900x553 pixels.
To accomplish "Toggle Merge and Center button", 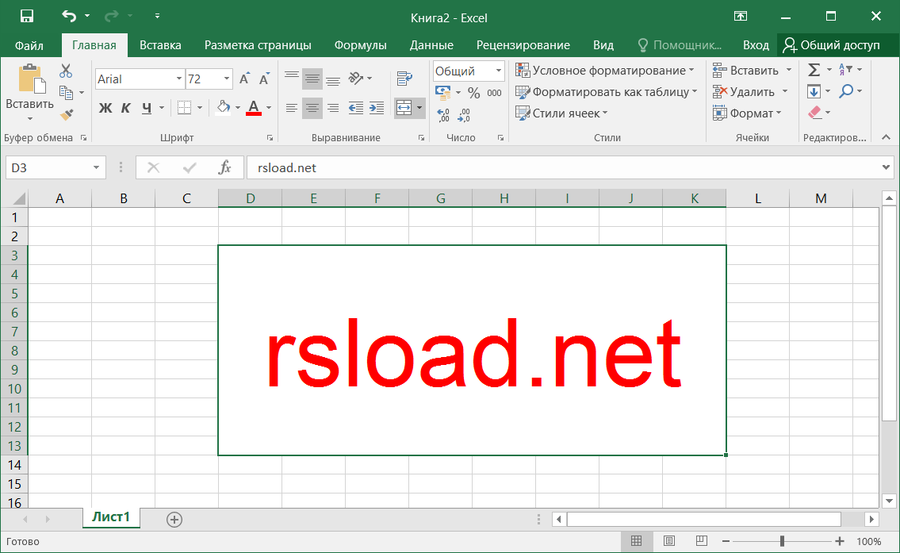I will [404, 107].
